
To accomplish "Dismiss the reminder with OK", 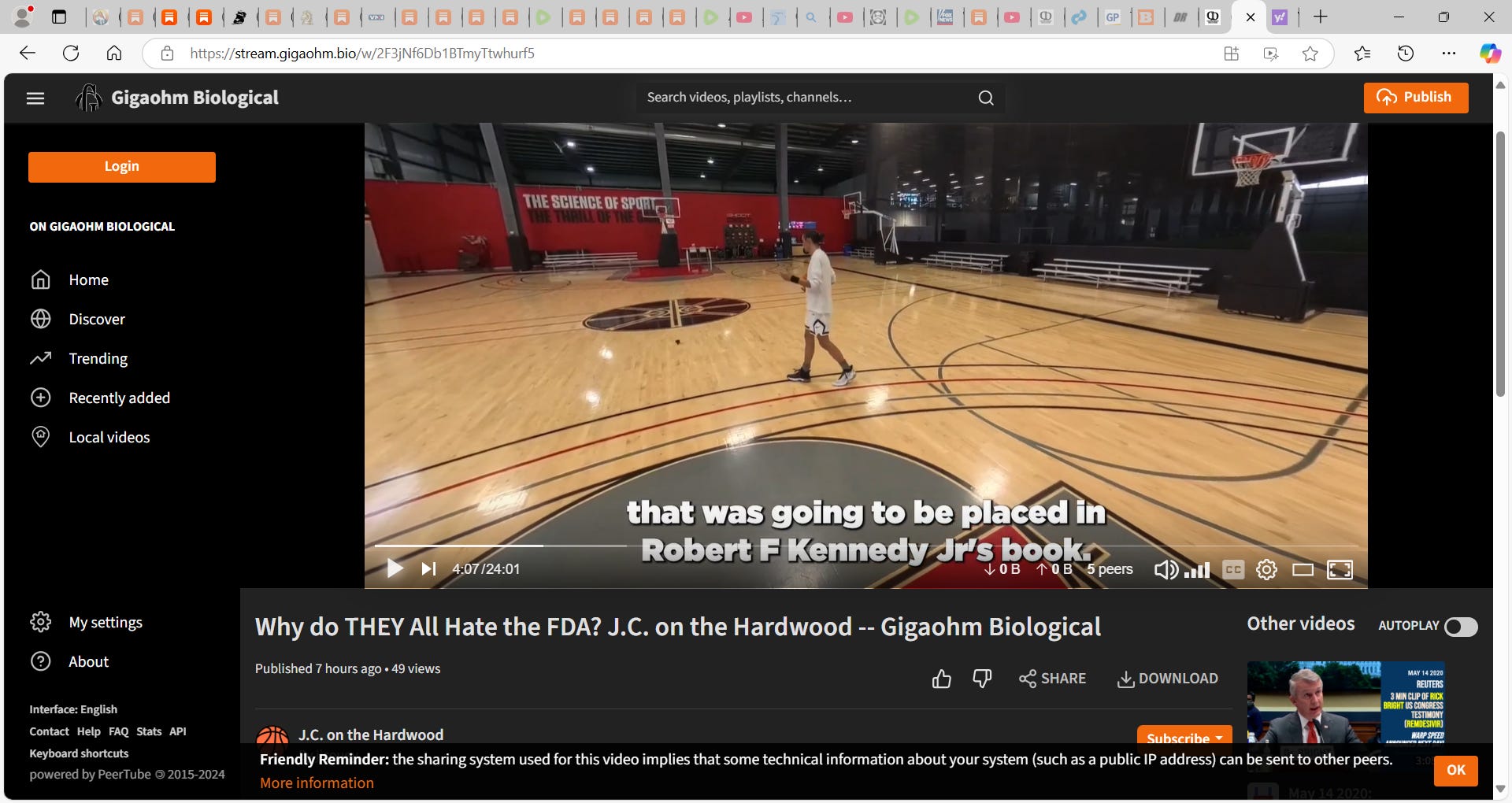I will (x=1456, y=771).
